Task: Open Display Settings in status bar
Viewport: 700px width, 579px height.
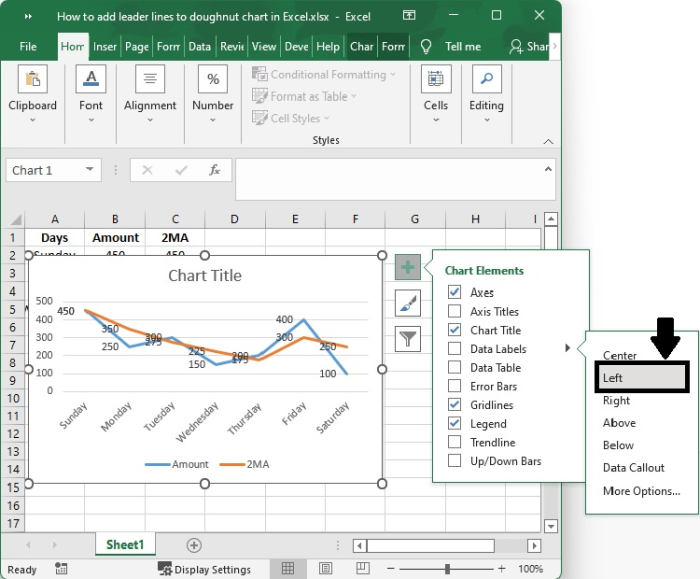Action: pyautogui.click(x=204, y=569)
